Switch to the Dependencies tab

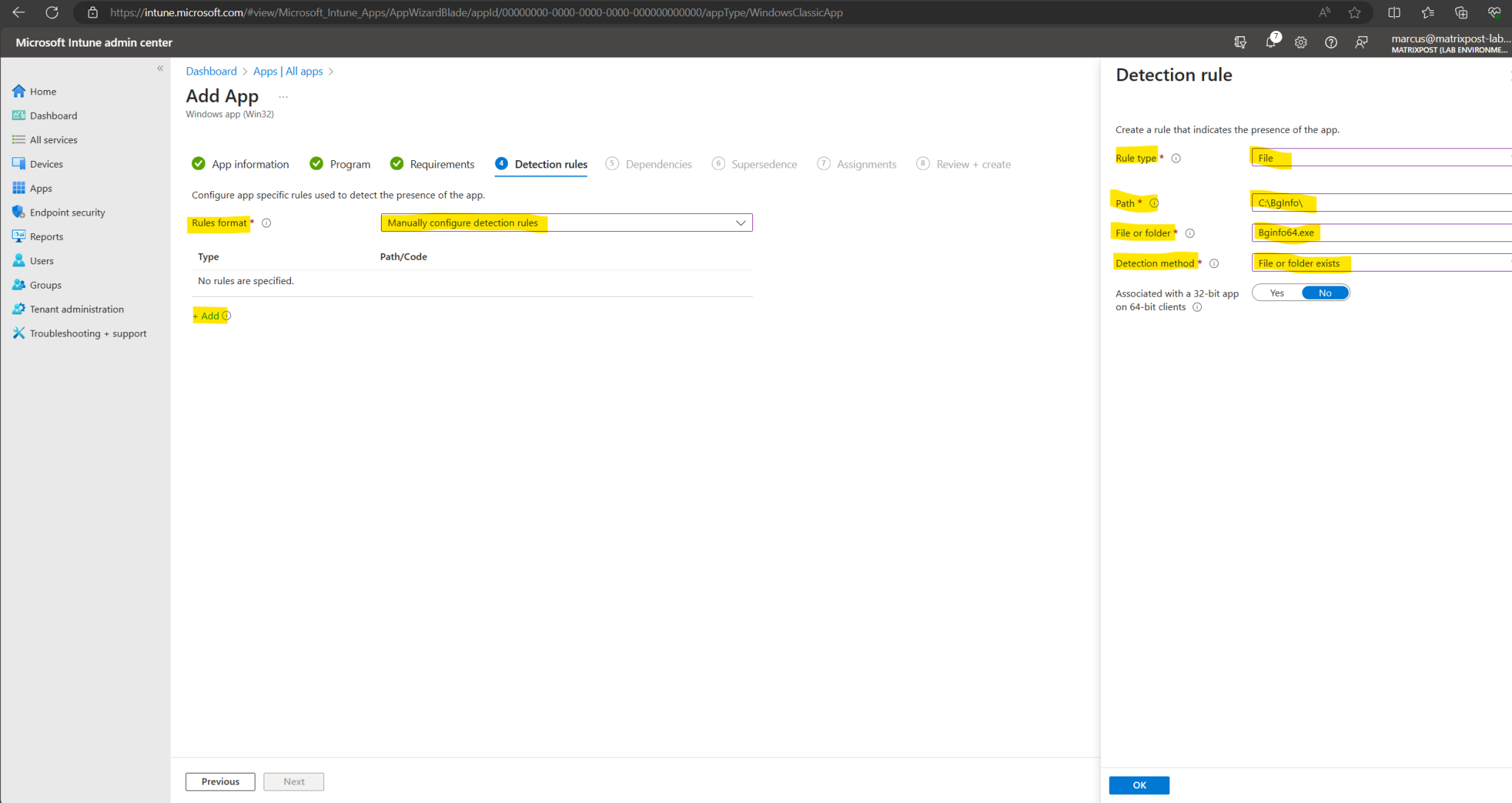(658, 164)
